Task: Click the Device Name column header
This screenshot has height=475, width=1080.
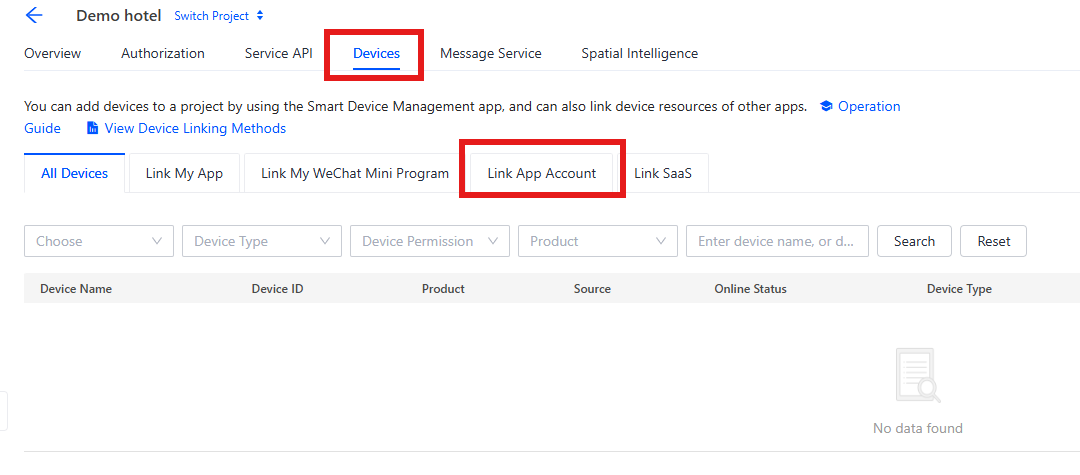Action: point(76,288)
